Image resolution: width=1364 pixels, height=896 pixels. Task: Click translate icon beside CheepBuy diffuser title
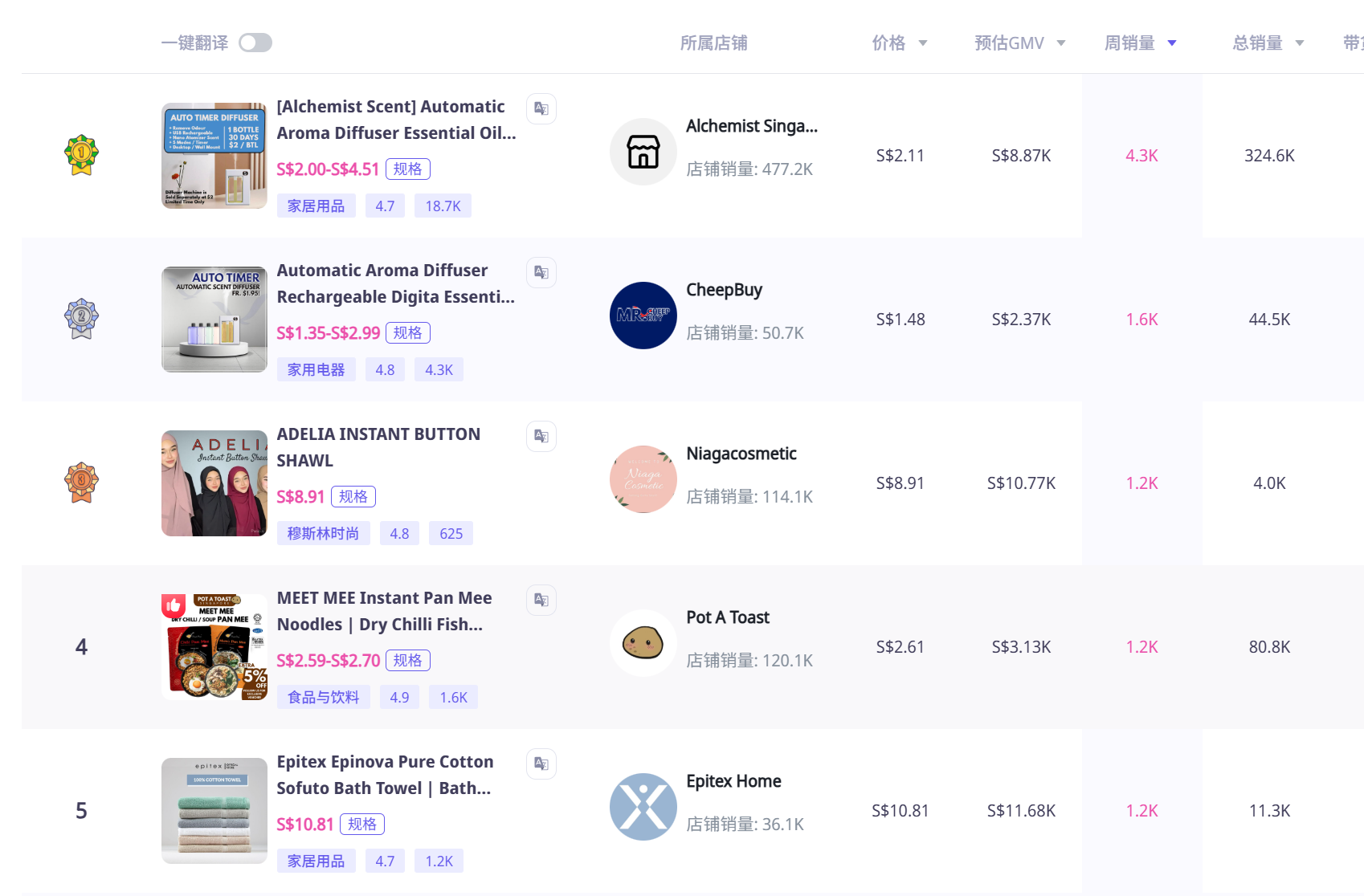pyautogui.click(x=541, y=272)
